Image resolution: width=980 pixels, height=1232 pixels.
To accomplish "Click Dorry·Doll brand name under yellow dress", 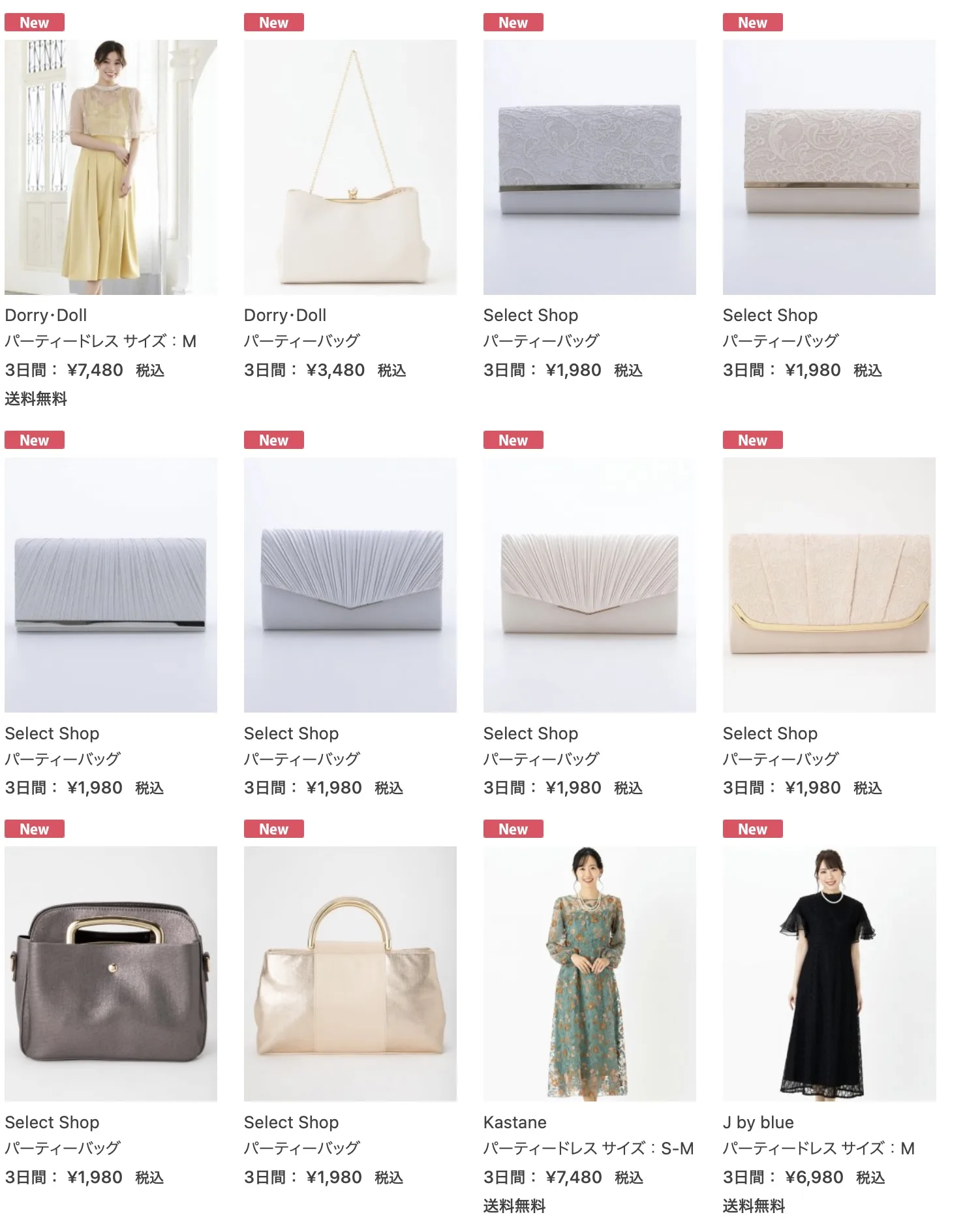I will click(x=46, y=315).
